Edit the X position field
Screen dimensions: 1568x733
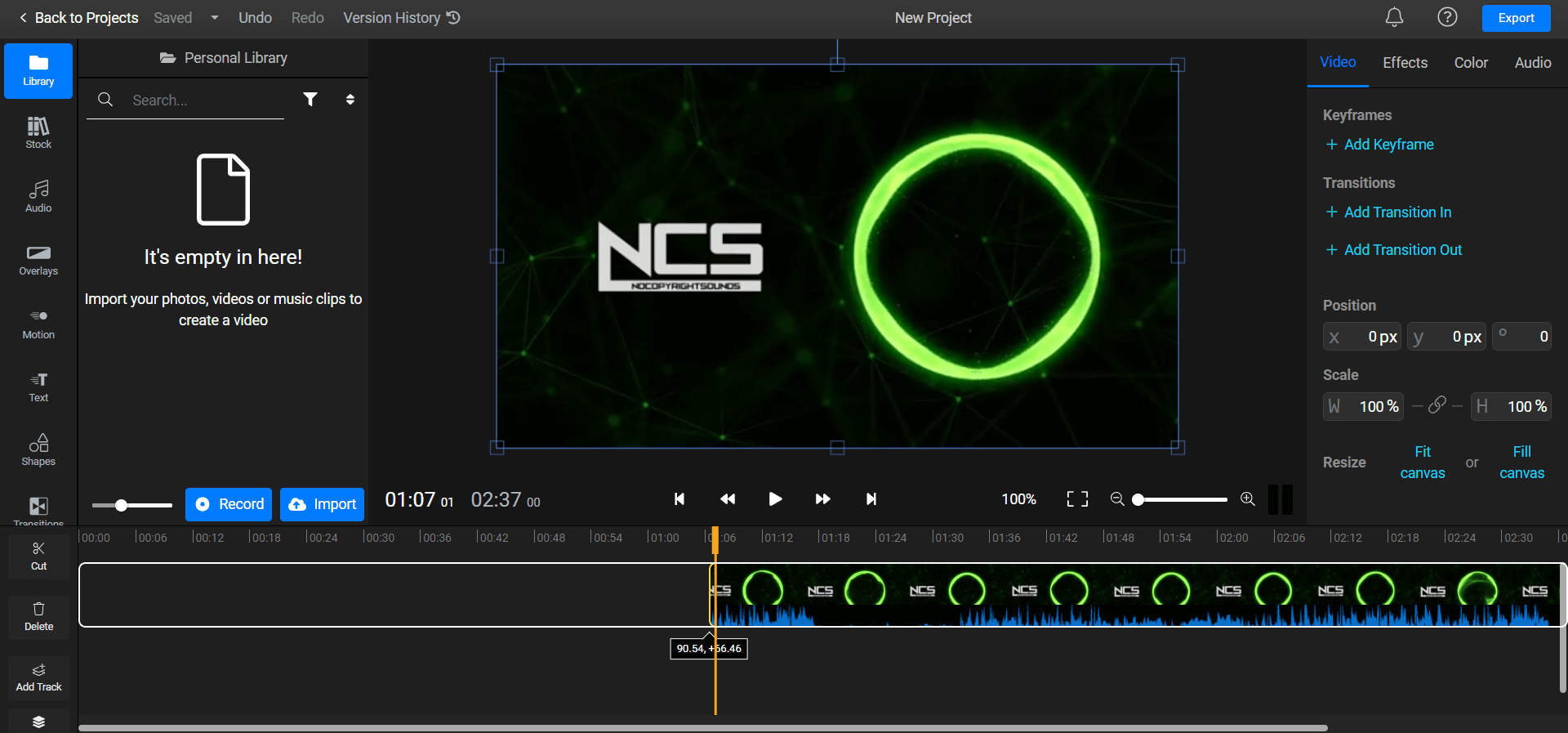point(1362,337)
